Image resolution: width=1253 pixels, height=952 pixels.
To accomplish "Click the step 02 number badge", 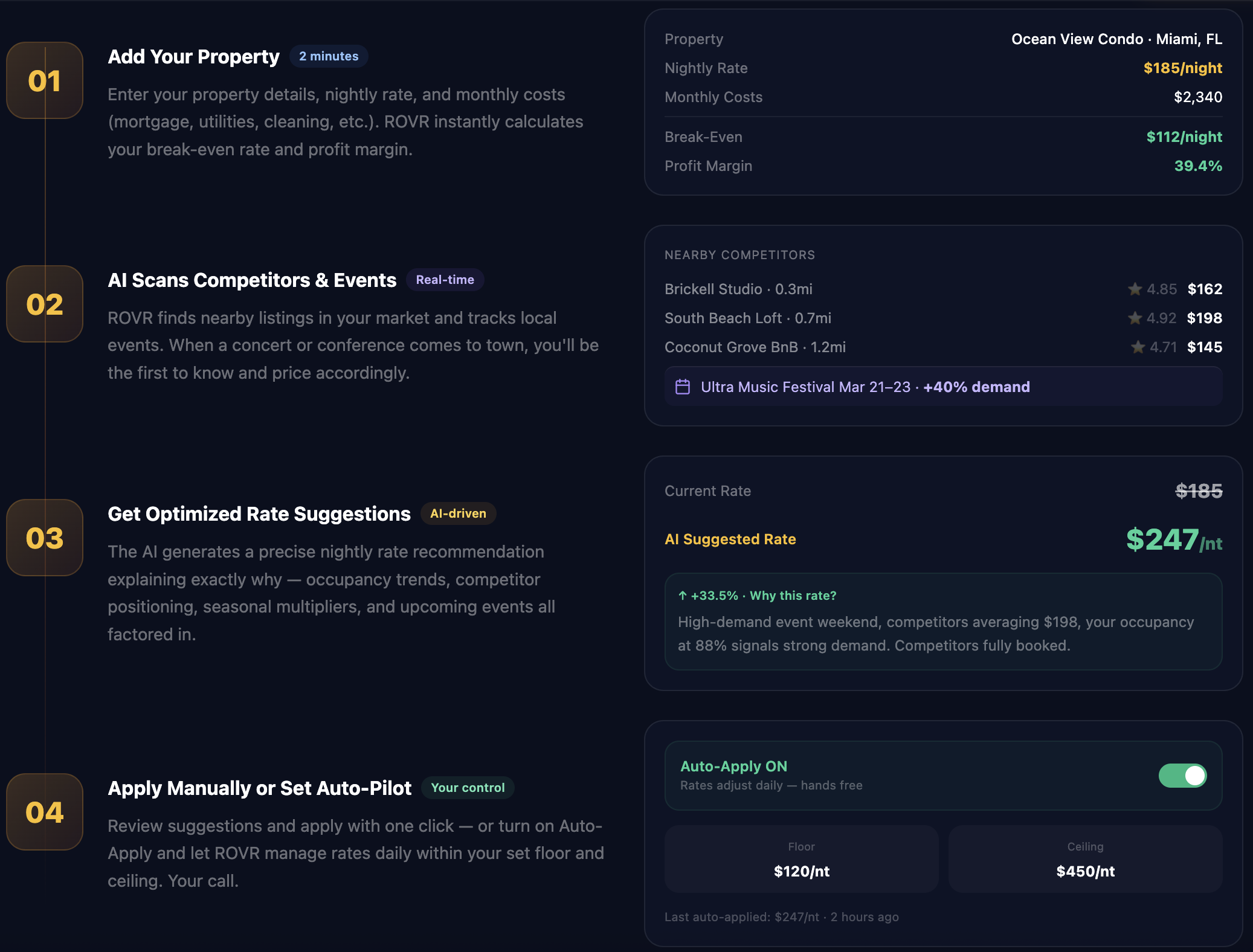I will click(45, 304).
